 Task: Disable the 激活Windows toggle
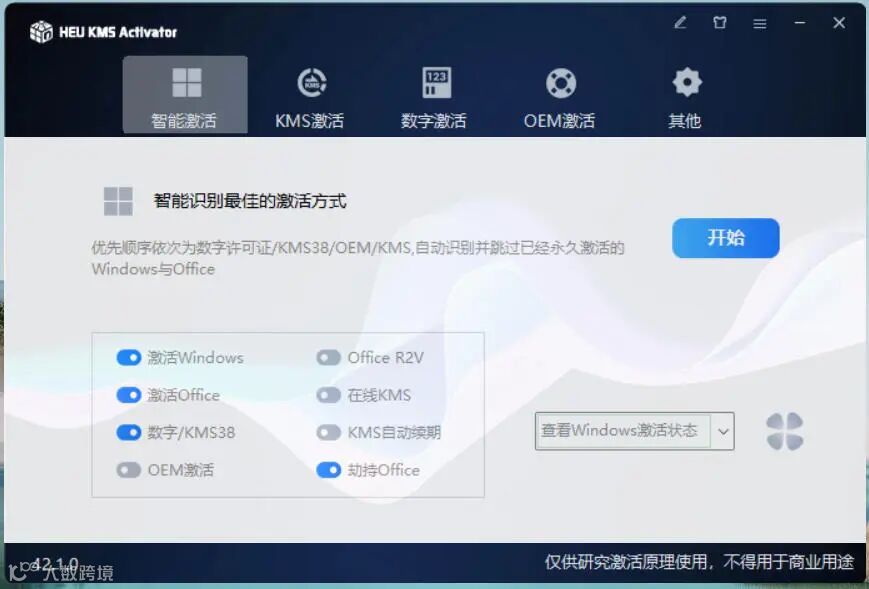point(129,357)
